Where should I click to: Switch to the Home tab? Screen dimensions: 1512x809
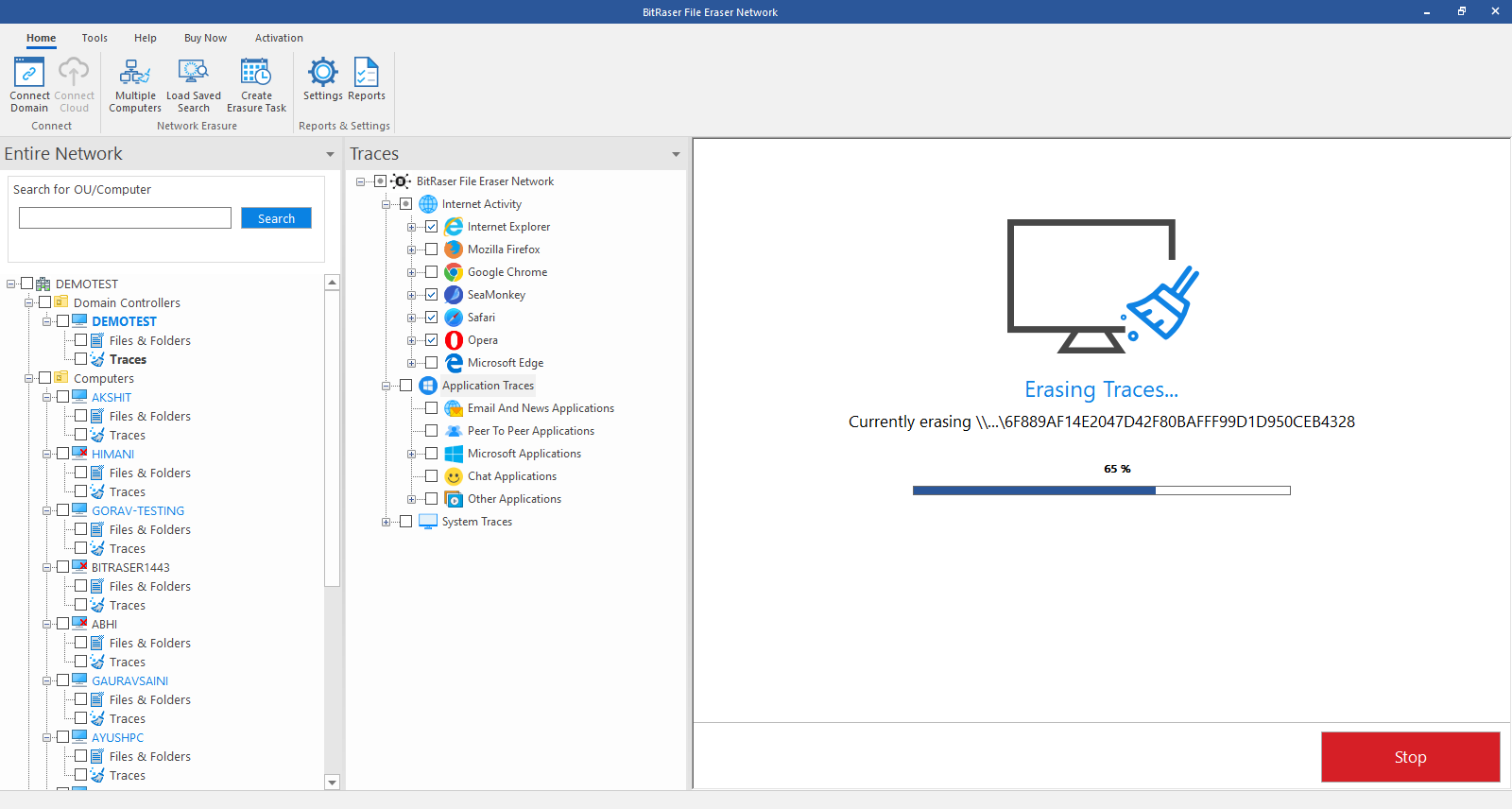pyautogui.click(x=41, y=38)
